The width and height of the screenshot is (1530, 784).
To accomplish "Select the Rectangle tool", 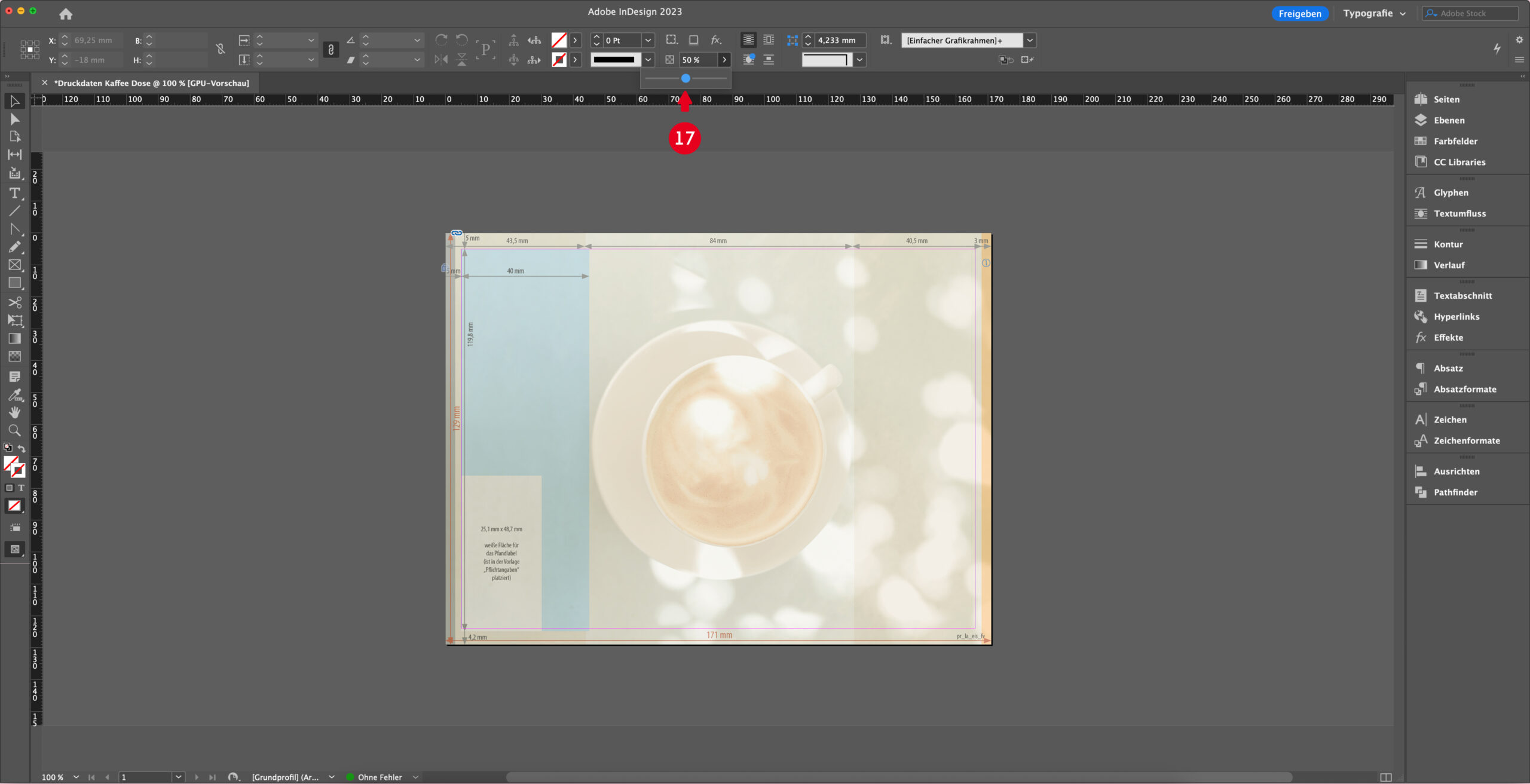I will pyautogui.click(x=15, y=283).
